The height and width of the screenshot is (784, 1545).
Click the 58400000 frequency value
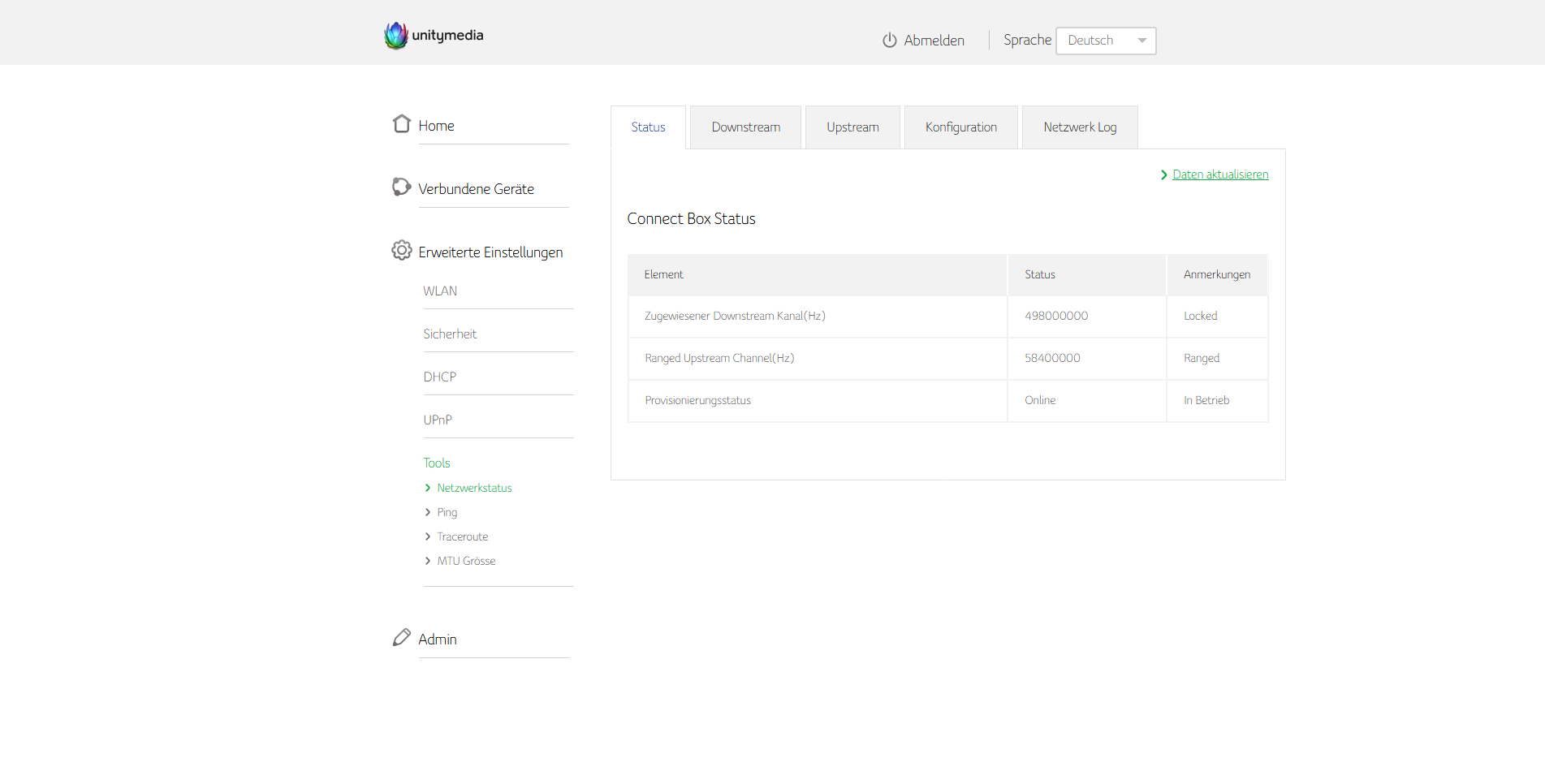[1052, 358]
